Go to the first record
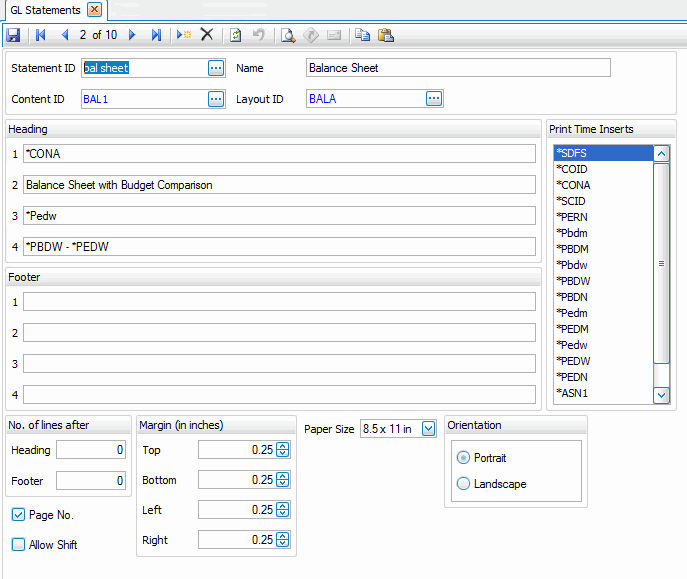687x579 pixels. click(41, 35)
